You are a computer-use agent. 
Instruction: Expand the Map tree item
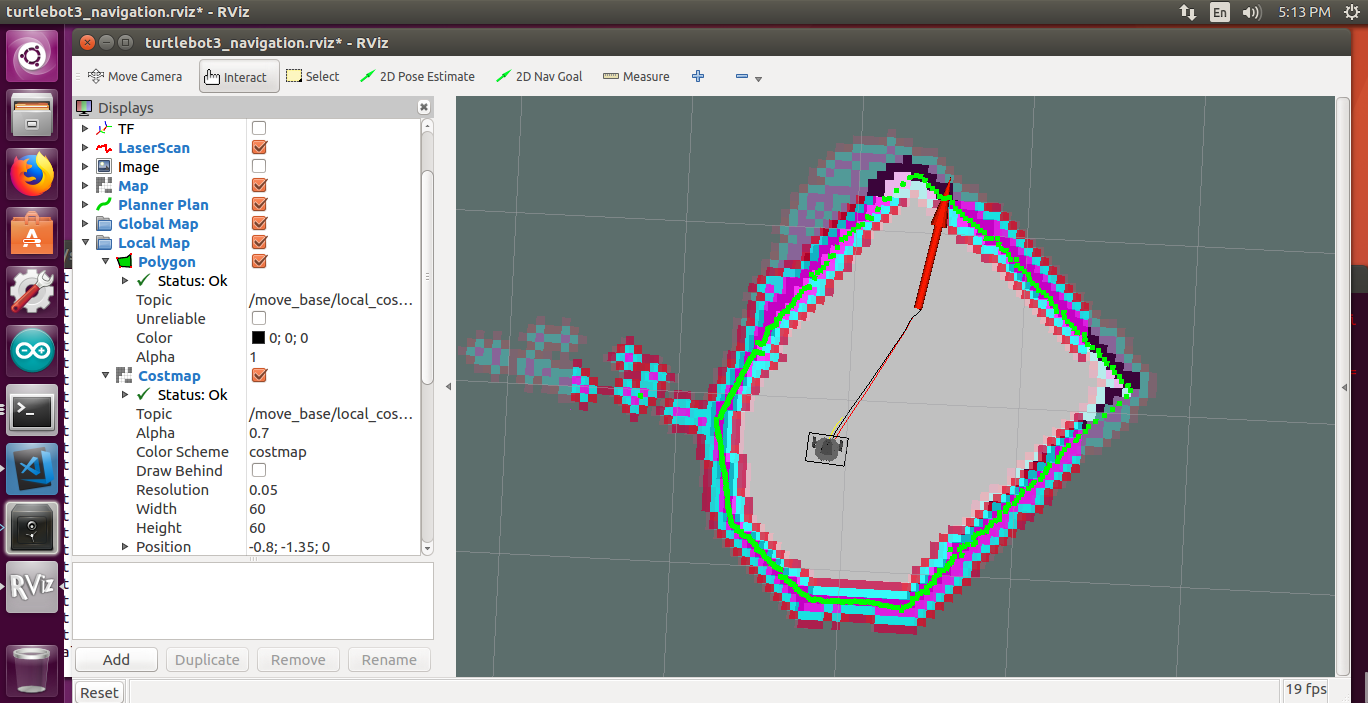pos(85,186)
